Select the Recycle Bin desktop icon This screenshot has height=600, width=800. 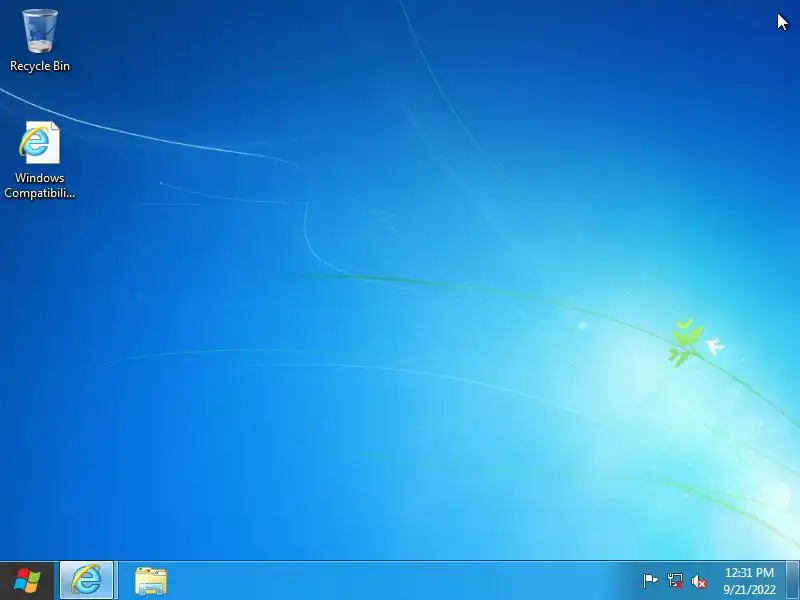pos(40,41)
